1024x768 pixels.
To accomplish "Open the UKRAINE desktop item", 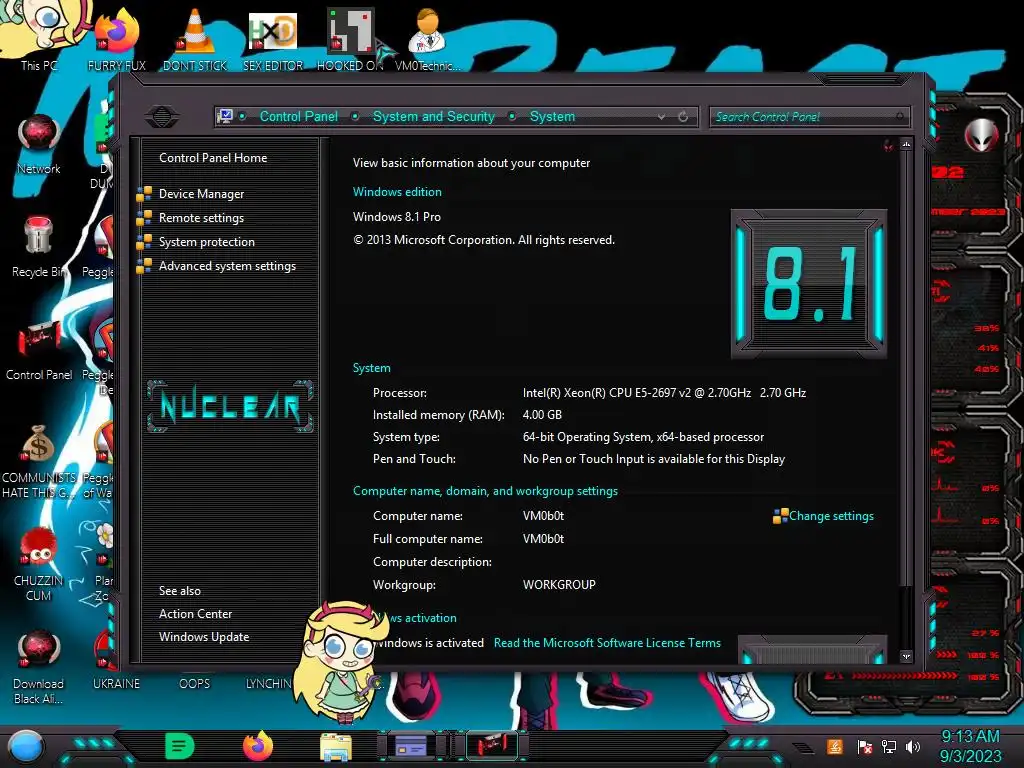I will [x=116, y=683].
